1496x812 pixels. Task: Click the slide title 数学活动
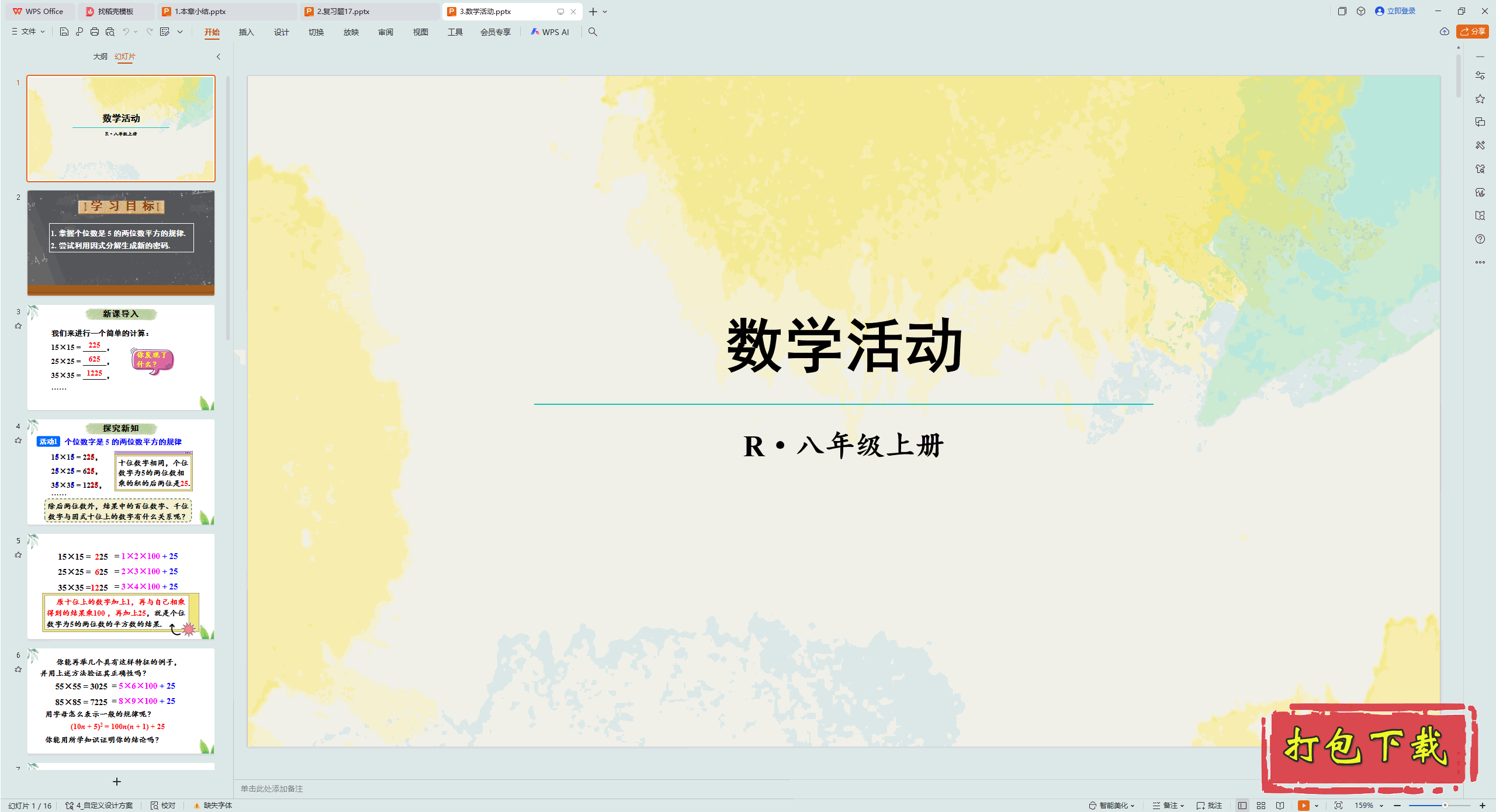pos(844,345)
